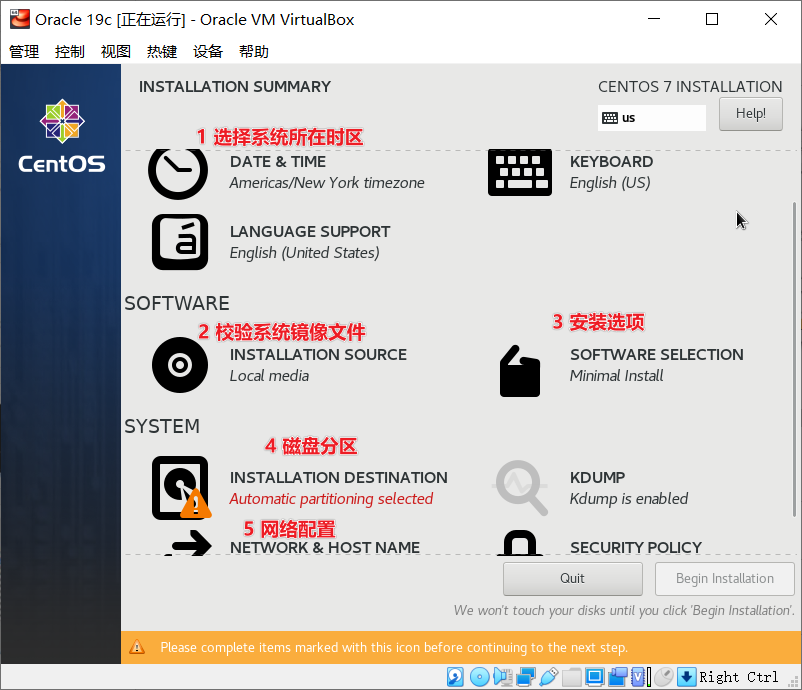This screenshot has height=690, width=802.
Task: Click the Begin Installation button
Action: [x=724, y=578]
